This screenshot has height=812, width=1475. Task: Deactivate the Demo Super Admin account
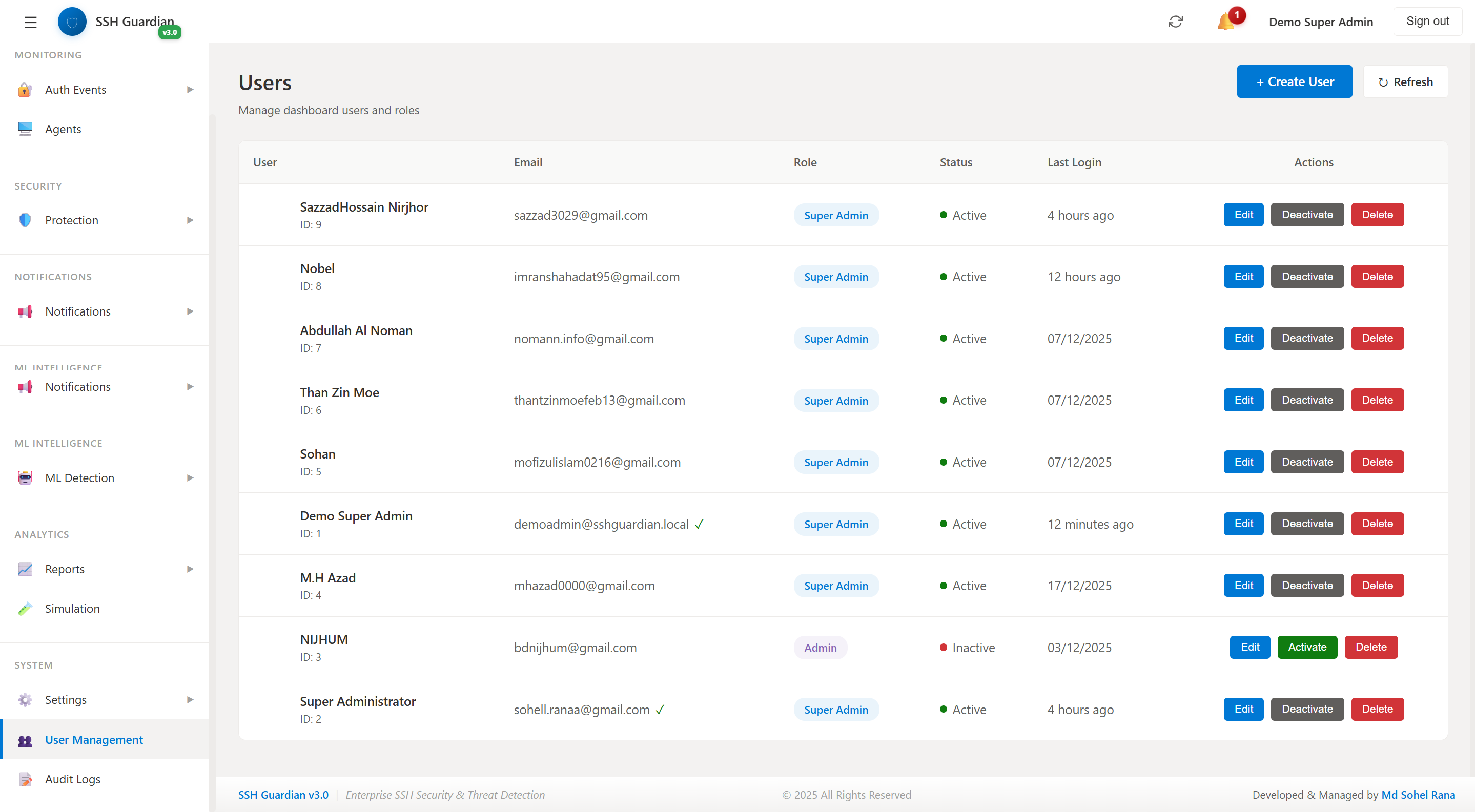click(x=1307, y=524)
